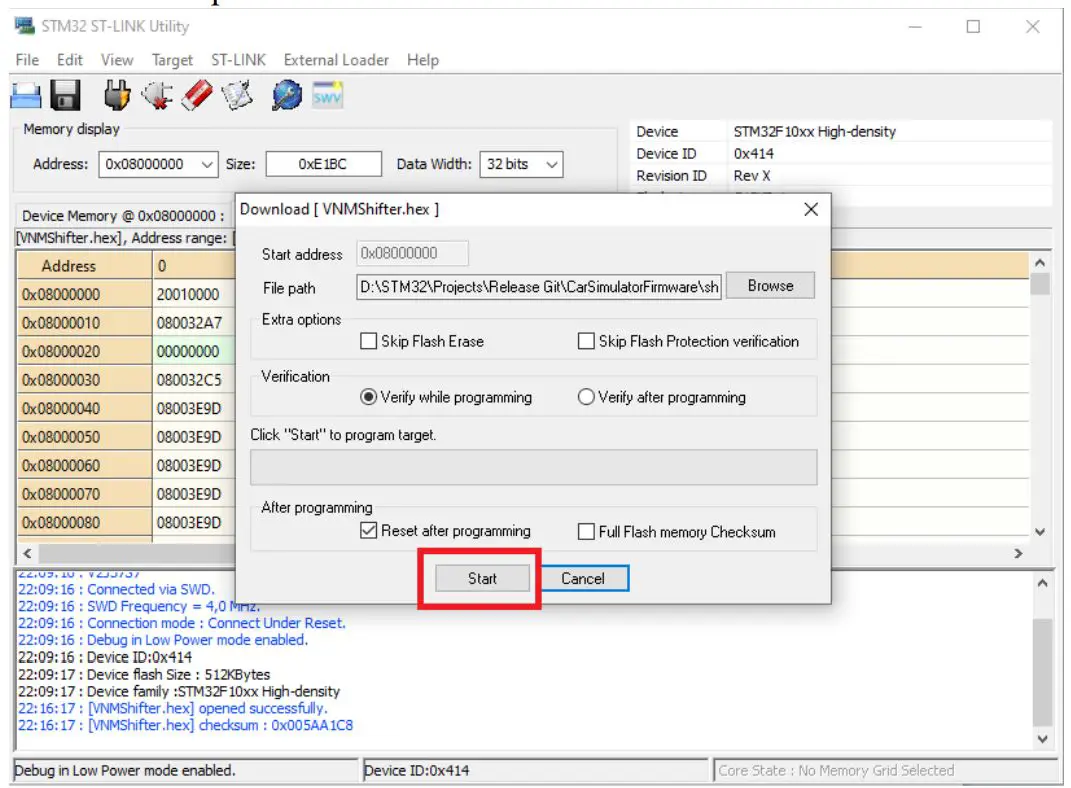Open the ST-LINK menu
1071x788 pixels.
(239, 60)
